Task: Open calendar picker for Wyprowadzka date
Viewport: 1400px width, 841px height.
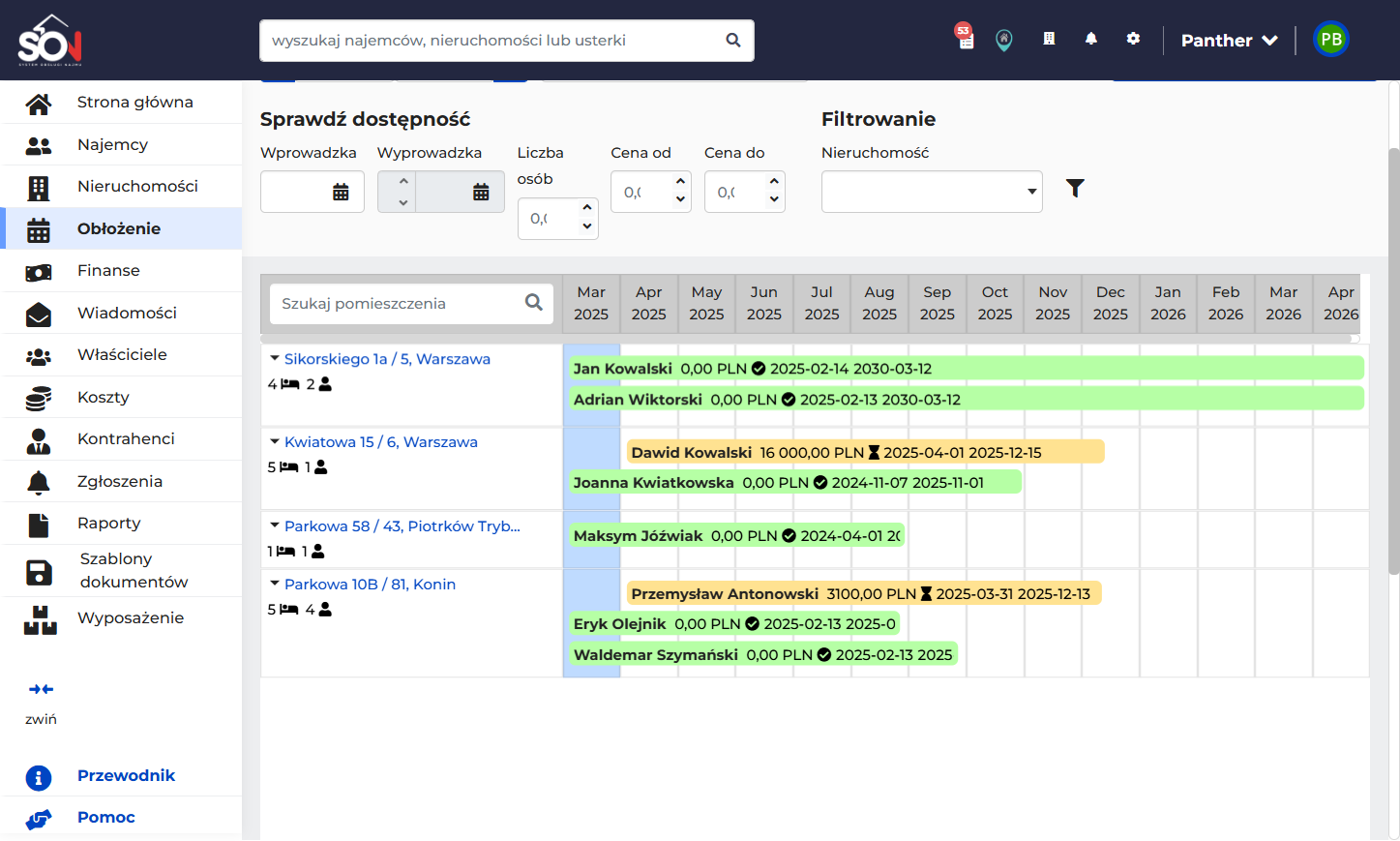Action: click(481, 192)
